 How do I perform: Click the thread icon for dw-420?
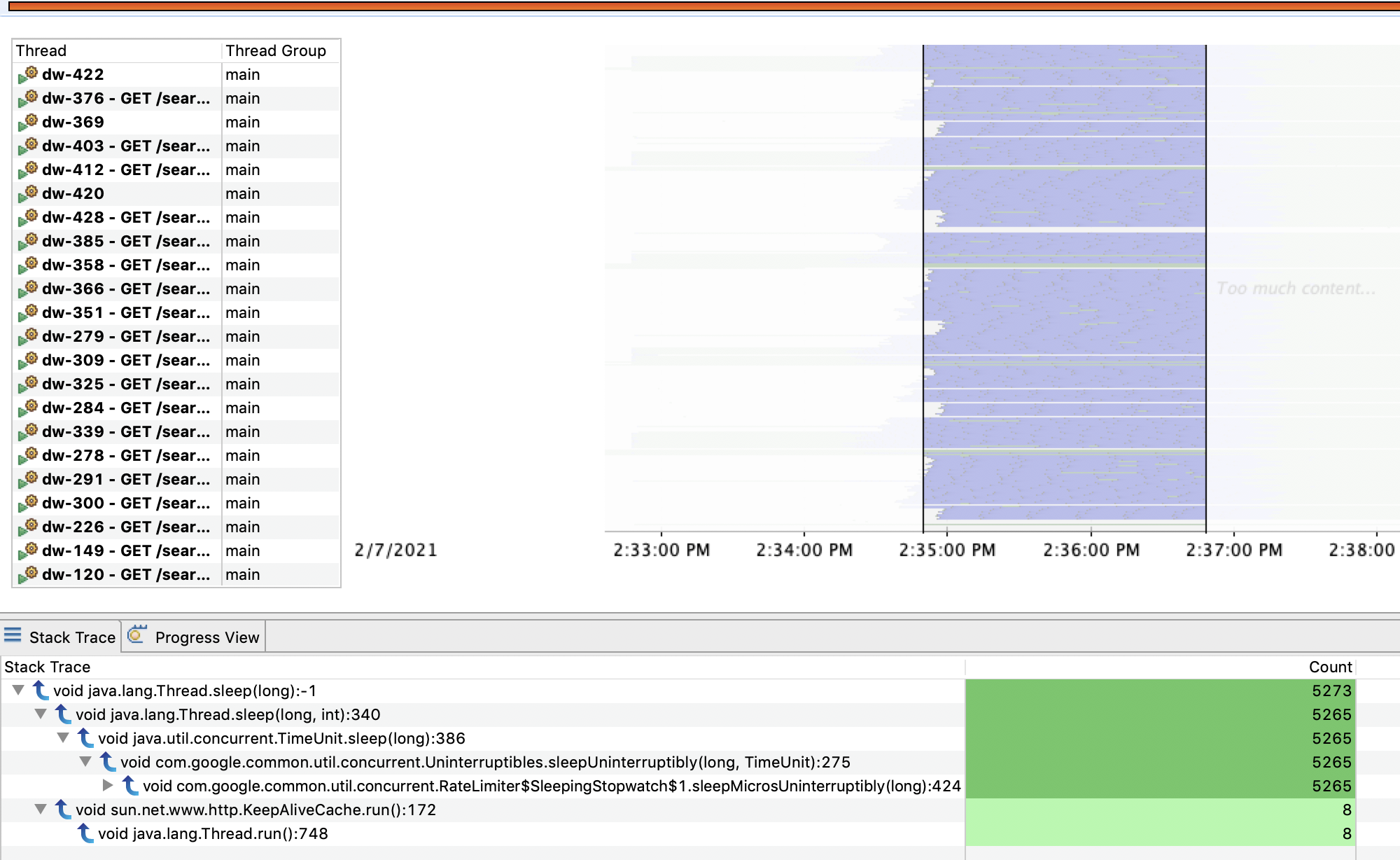(28, 193)
